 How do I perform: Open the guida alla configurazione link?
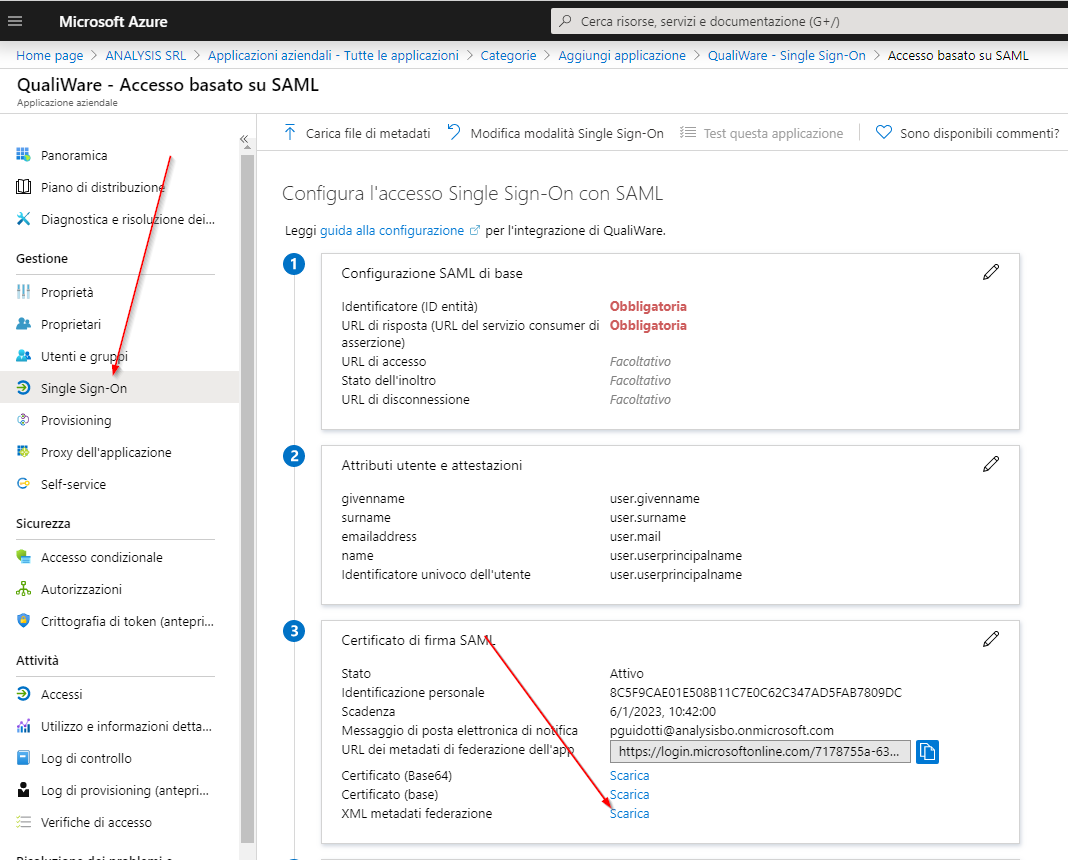pyautogui.click(x=392, y=230)
